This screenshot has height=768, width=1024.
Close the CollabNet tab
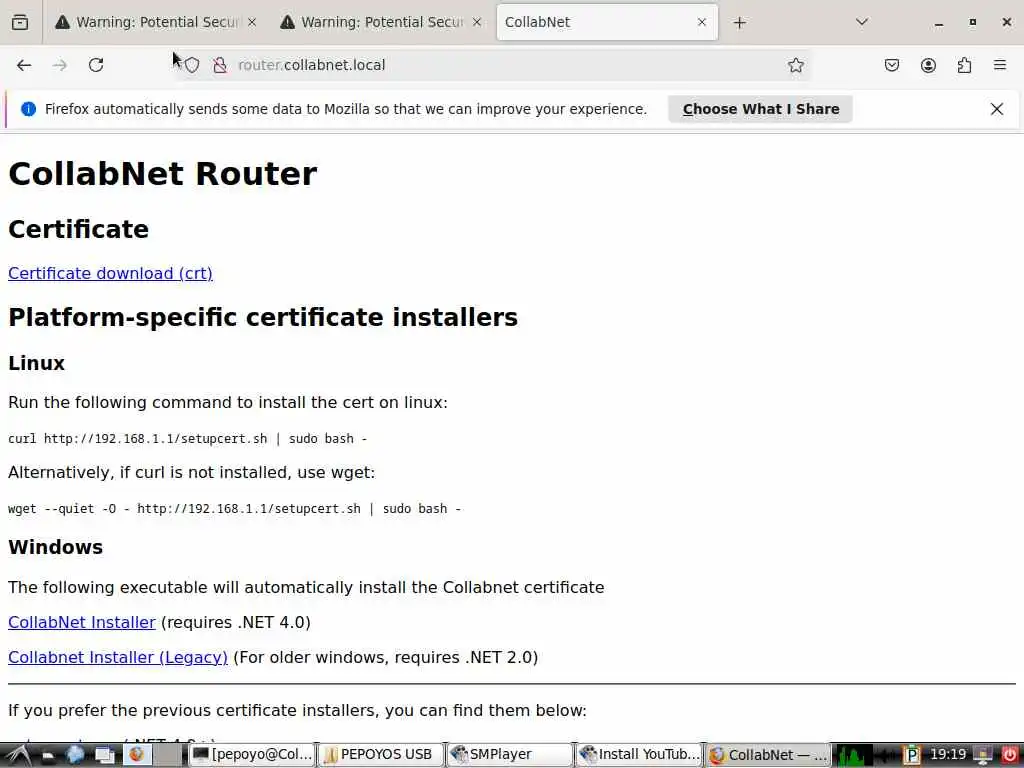point(702,22)
